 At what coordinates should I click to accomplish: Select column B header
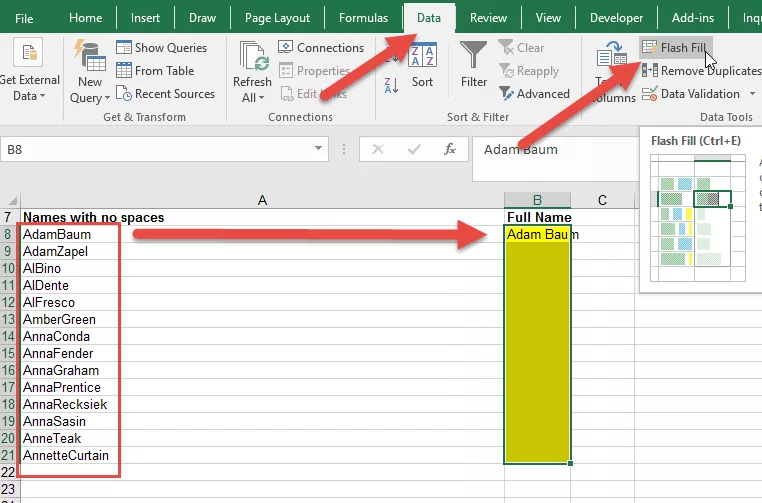[x=537, y=200]
